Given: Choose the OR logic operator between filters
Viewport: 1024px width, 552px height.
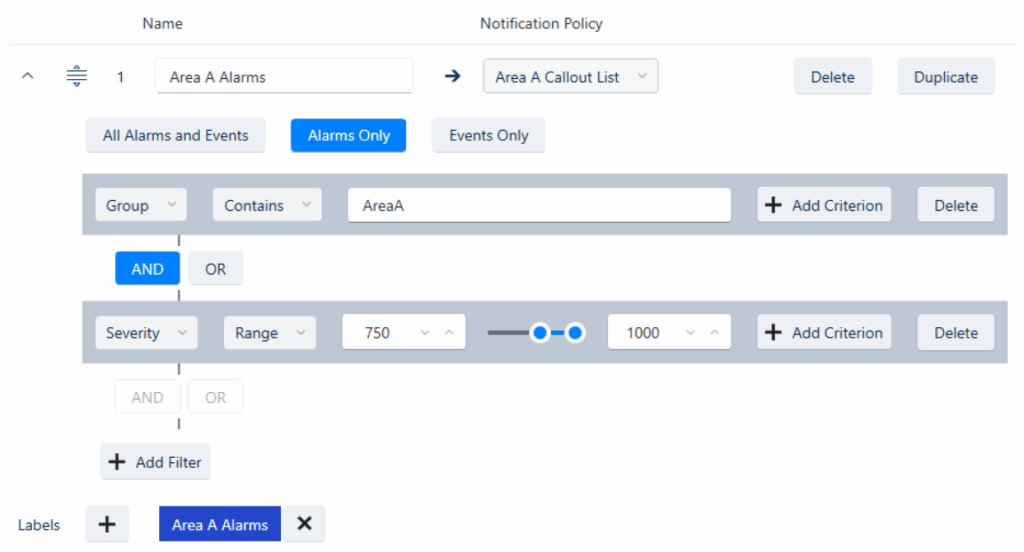Looking at the screenshot, I should (215, 269).
